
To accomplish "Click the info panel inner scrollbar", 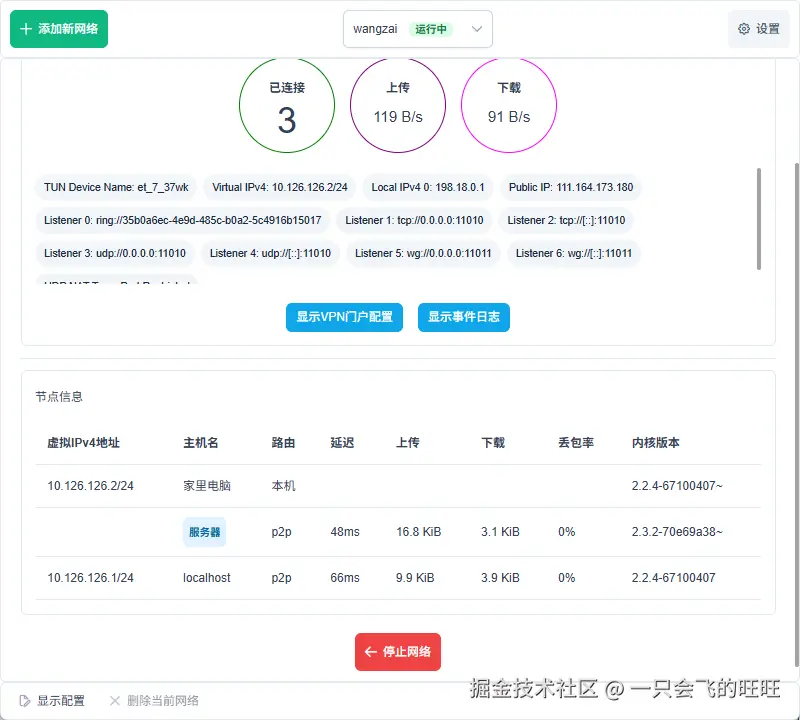I will point(759,218).
